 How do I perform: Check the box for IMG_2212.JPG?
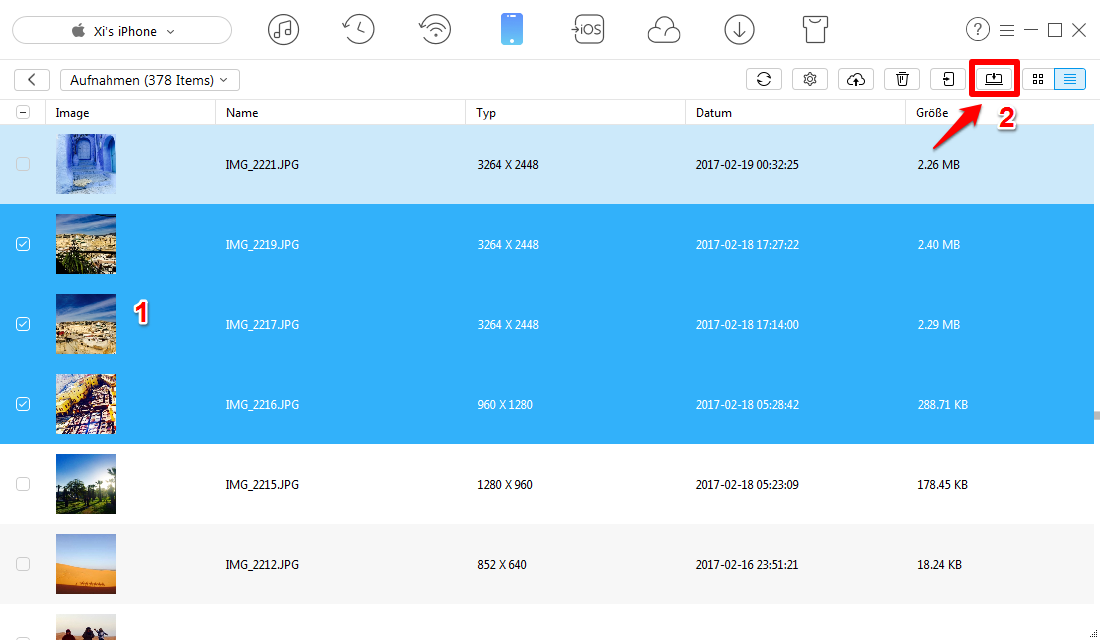[x=23, y=564]
